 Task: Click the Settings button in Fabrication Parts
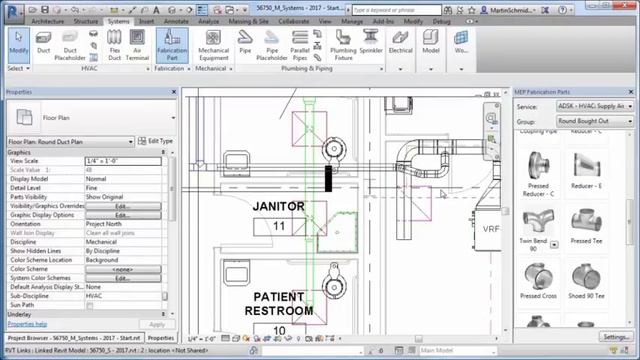tap(616, 337)
